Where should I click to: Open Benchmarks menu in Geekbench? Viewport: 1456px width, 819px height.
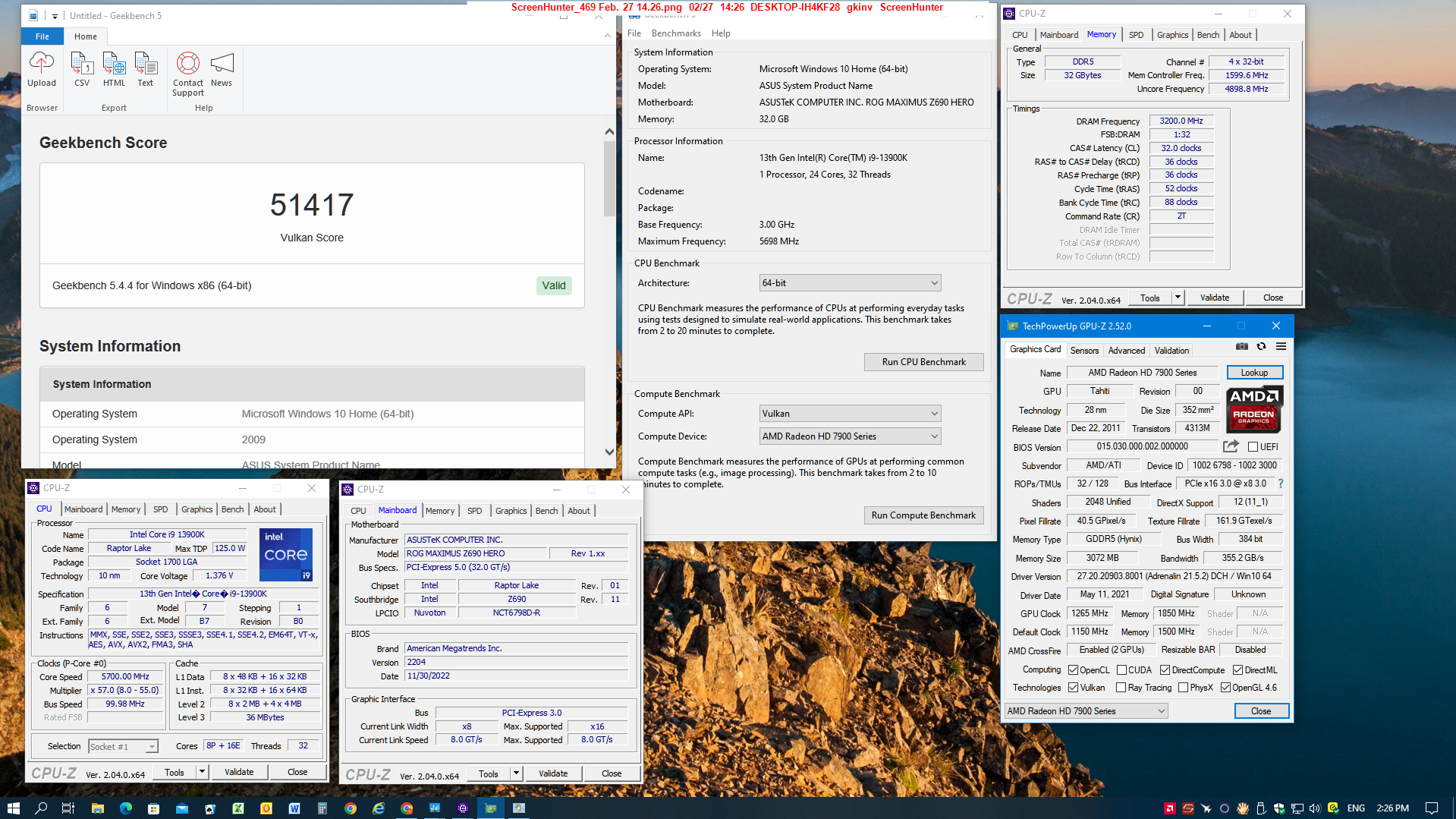676,33
